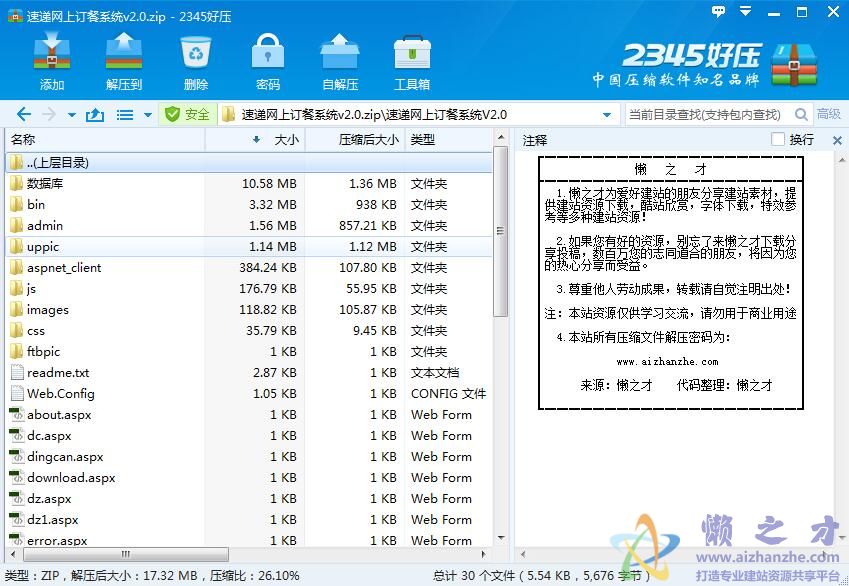The image size is (849, 586).
Task: Open the 工具箱 (Toolbox) icon
Action: 412,51
